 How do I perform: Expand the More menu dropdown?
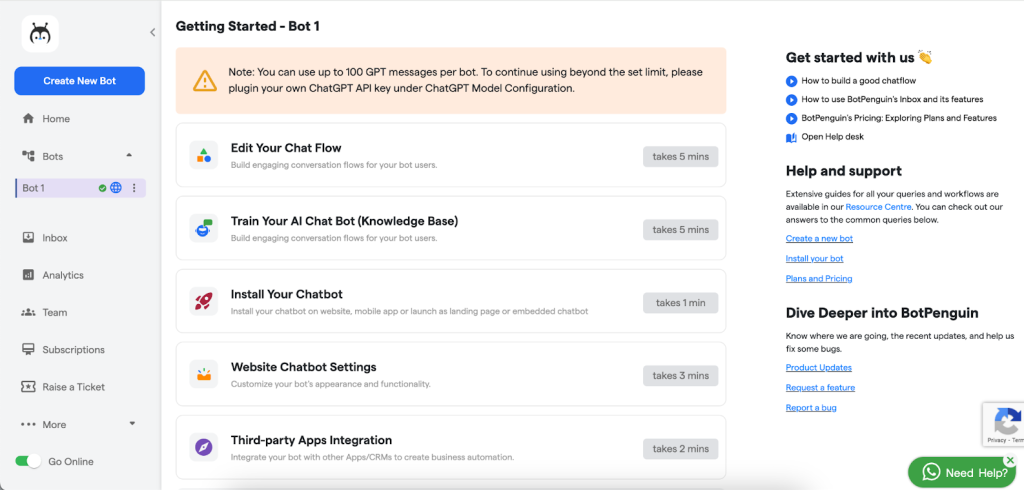coord(132,423)
